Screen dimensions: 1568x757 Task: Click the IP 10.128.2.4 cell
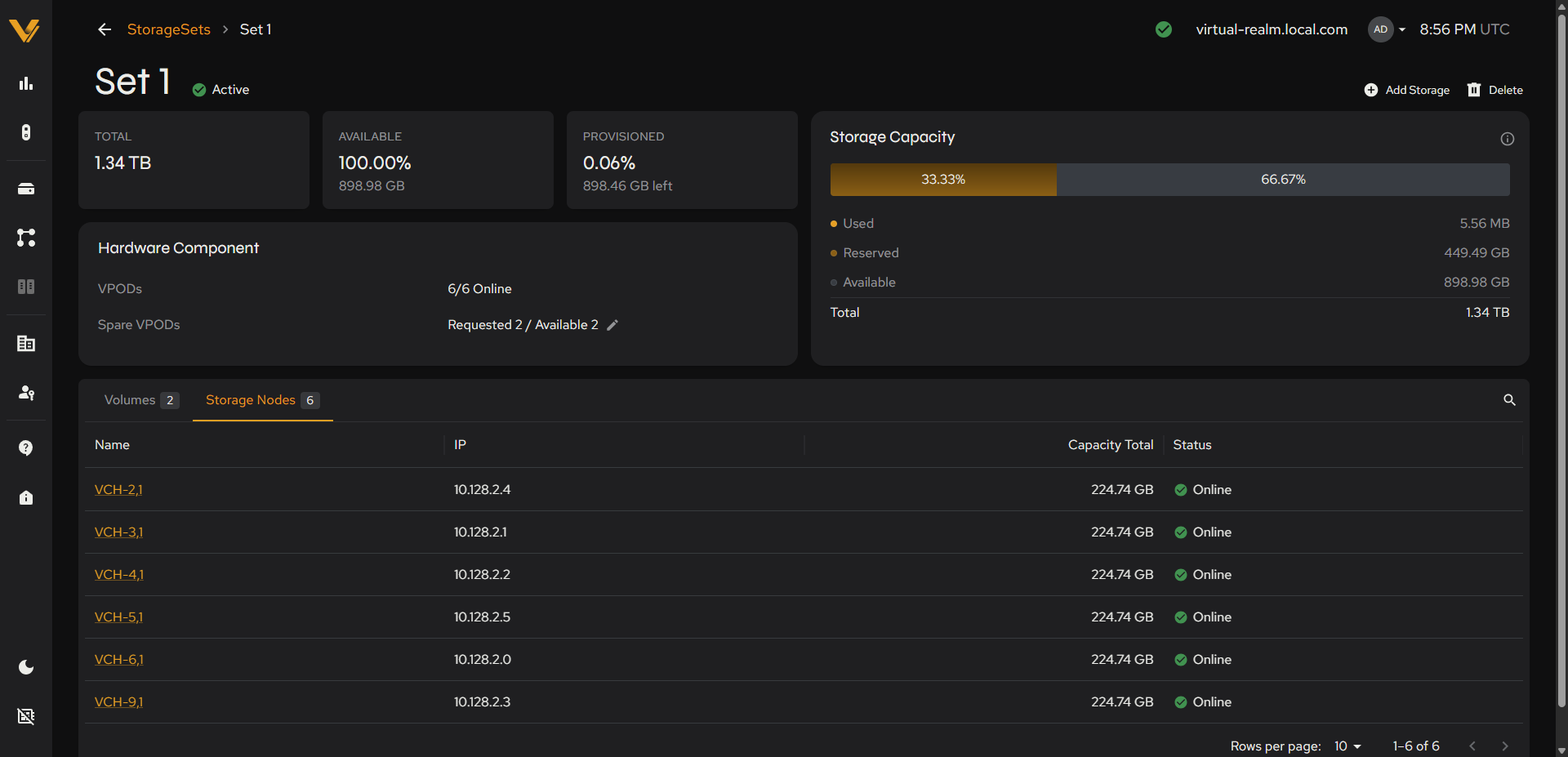tap(483, 490)
